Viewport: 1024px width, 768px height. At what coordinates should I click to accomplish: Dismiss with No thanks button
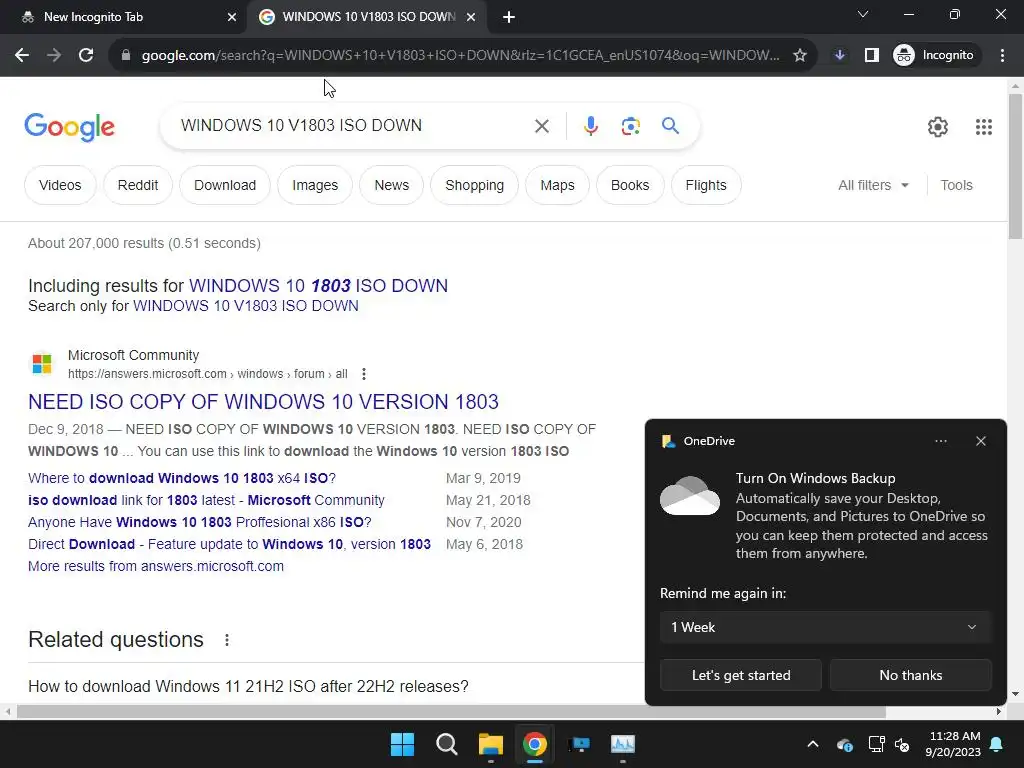coord(910,675)
